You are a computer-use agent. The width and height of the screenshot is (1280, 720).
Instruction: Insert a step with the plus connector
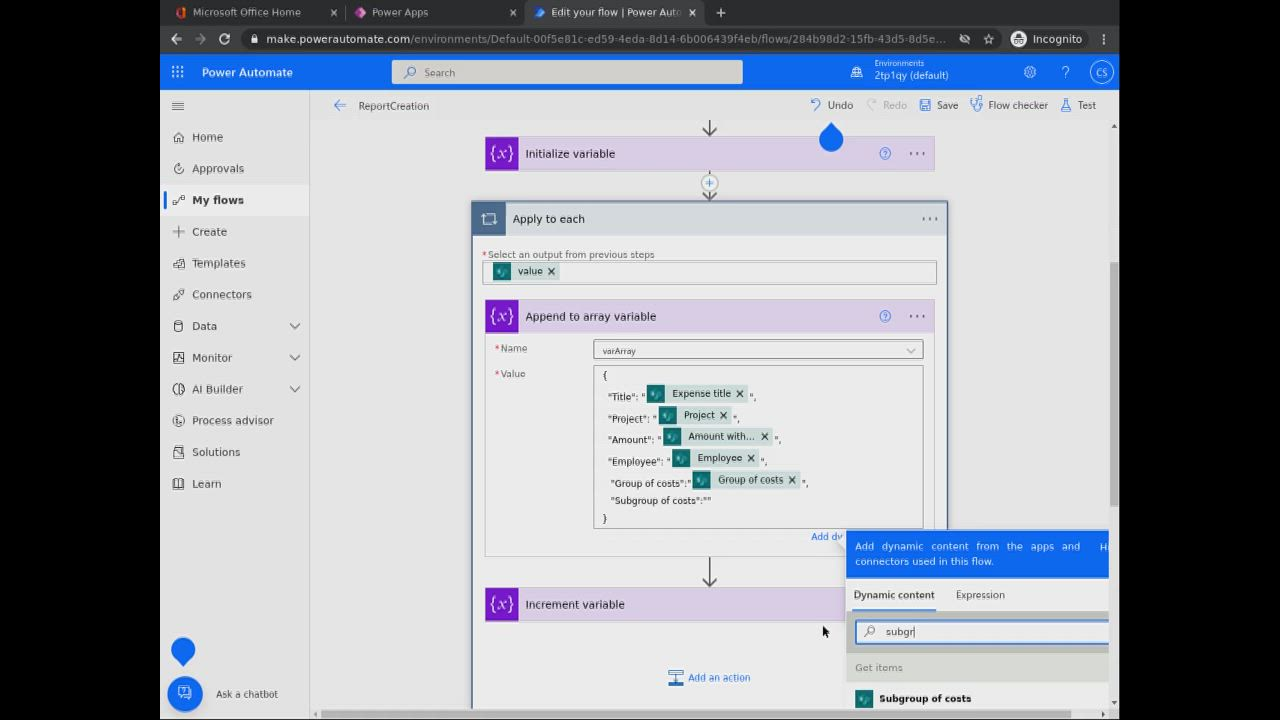709,183
